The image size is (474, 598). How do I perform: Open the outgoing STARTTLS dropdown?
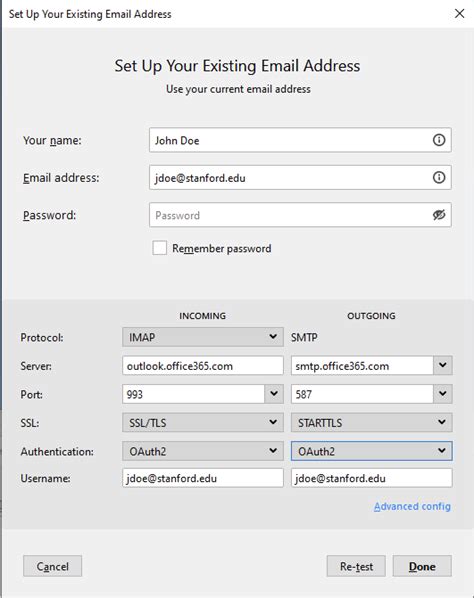coord(372,423)
